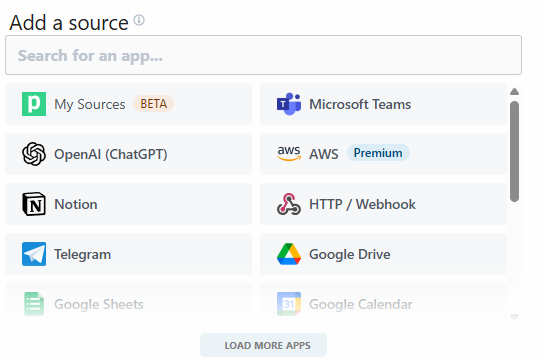Click the info icon next to Add a source

pyautogui.click(x=139, y=20)
